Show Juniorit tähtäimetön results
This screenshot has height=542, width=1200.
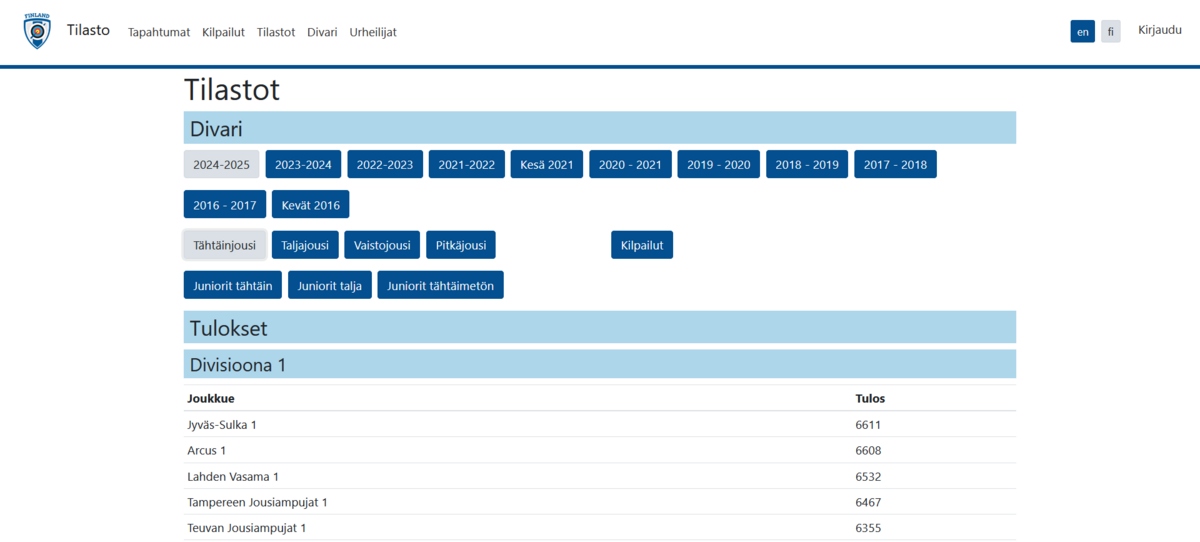[x=441, y=285]
